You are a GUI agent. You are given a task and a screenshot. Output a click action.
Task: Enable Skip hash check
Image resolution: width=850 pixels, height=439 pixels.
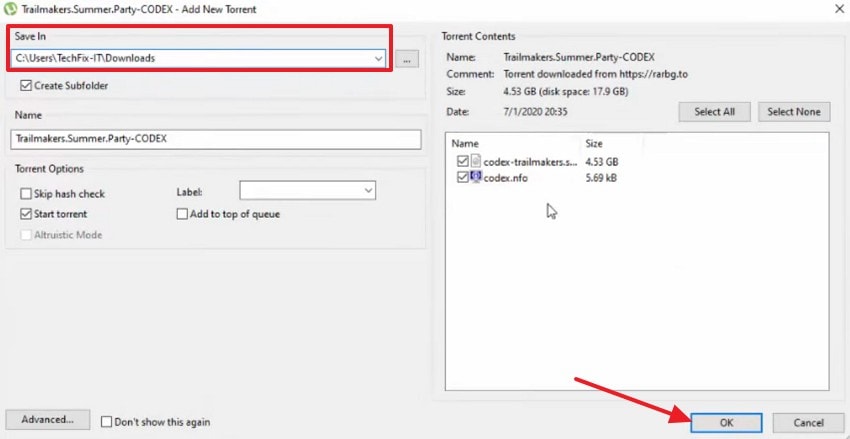pyautogui.click(x=25, y=194)
